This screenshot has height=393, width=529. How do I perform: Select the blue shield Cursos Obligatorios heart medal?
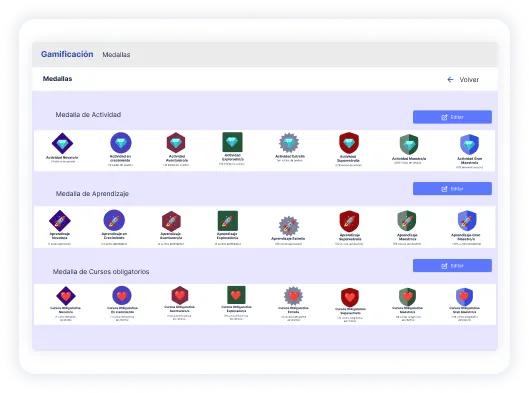[x=464, y=297]
